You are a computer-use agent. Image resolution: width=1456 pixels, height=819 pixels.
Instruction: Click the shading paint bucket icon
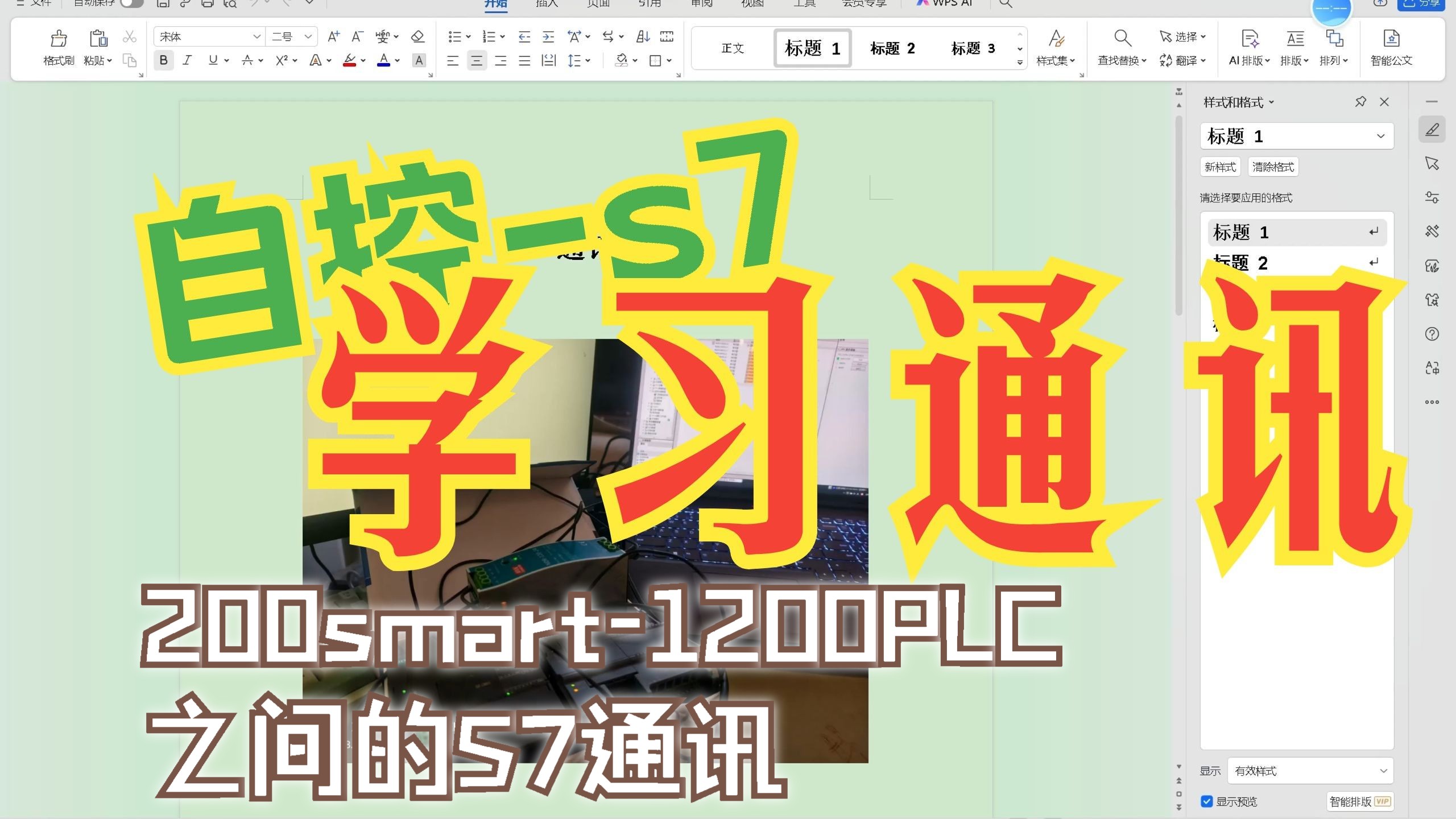[622, 60]
